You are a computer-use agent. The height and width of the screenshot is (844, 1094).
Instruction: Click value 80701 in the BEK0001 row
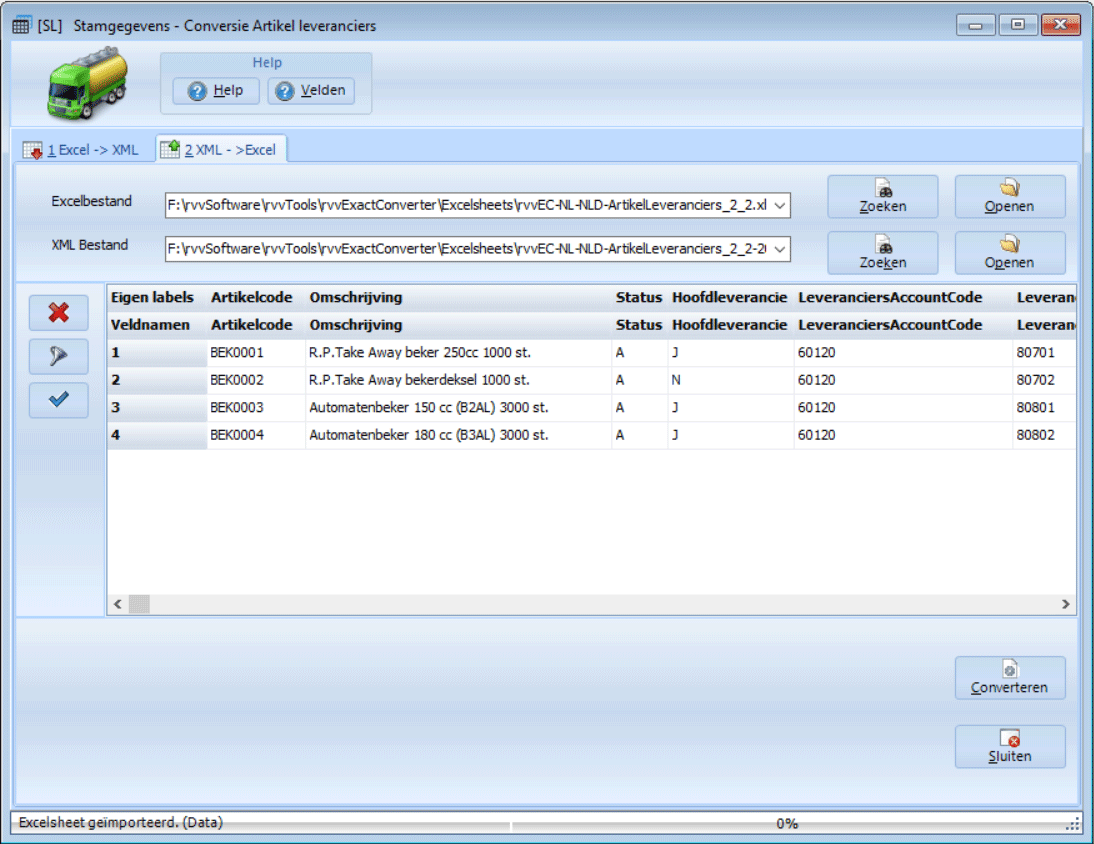(x=1044, y=353)
